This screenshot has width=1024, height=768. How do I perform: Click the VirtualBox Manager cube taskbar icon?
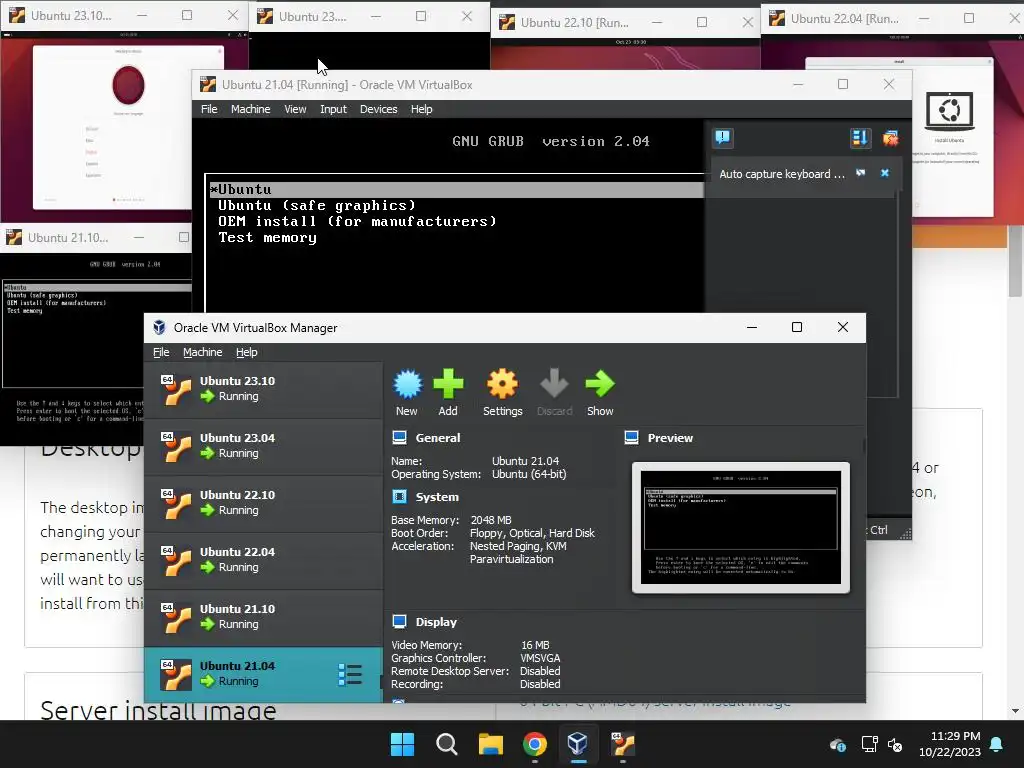coord(578,744)
